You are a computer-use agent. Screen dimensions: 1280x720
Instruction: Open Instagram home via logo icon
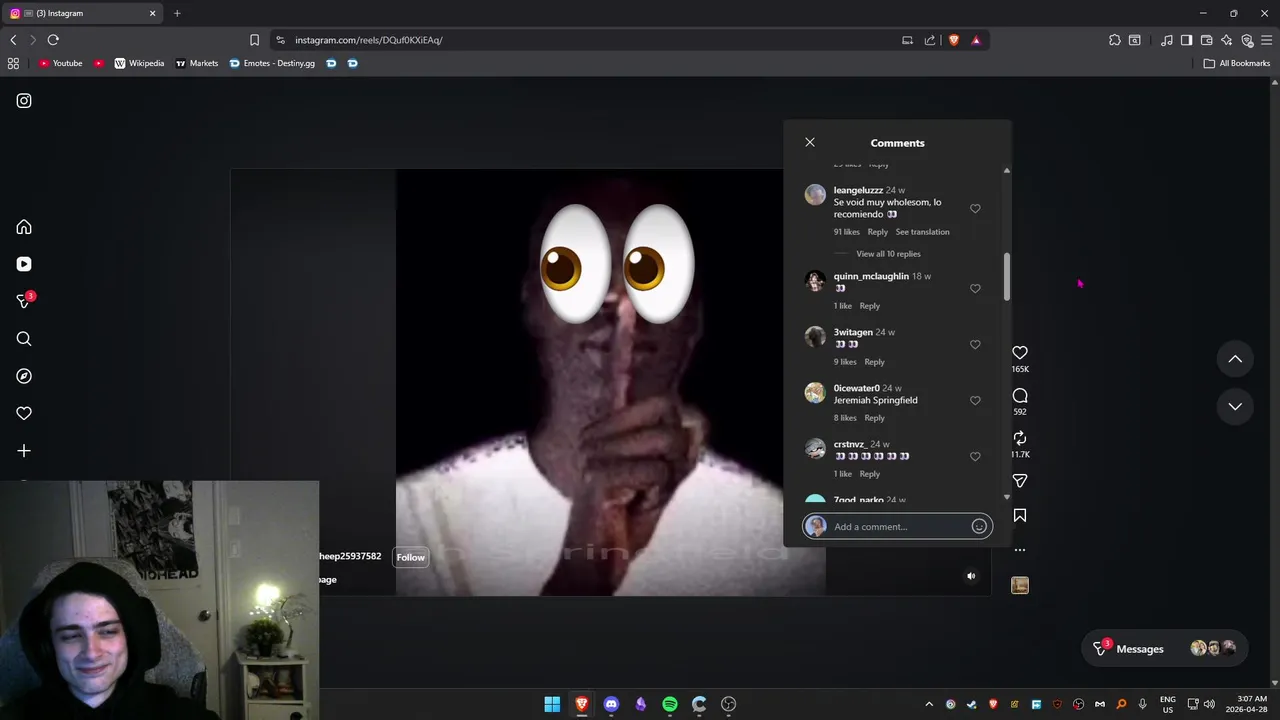pos(24,101)
